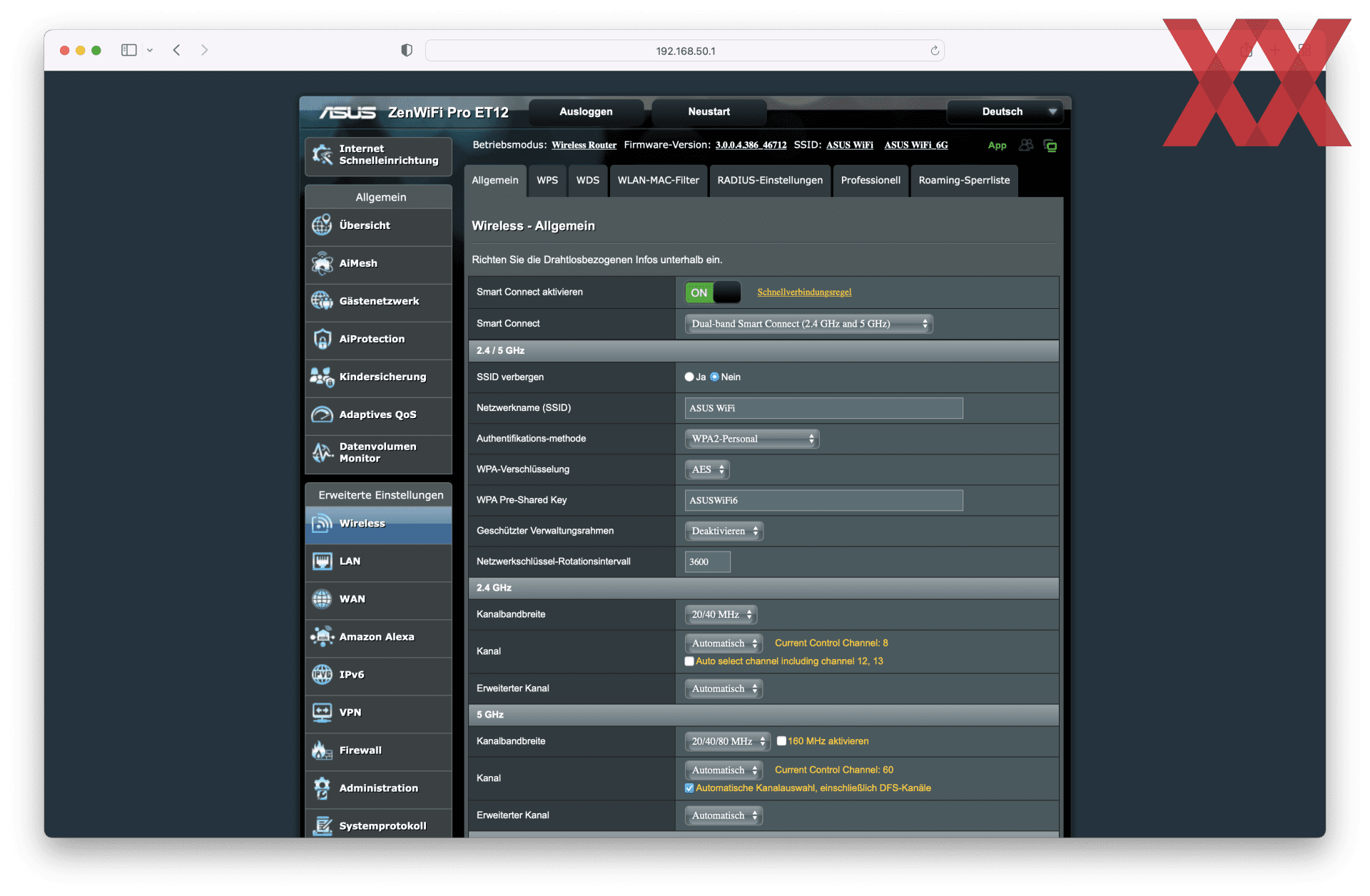The image size is (1370, 896).
Task: Open the Firewall flame icon
Action: [322, 750]
